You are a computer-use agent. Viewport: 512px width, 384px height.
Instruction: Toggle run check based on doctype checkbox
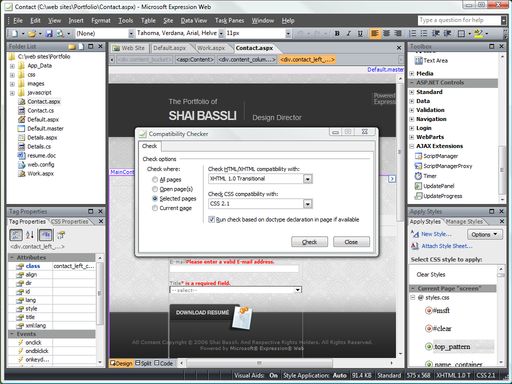(211, 219)
